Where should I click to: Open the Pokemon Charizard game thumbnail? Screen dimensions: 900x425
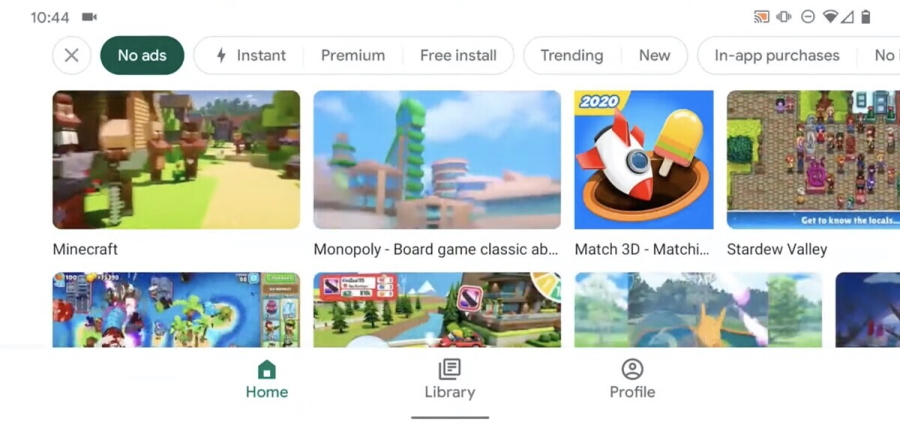[x=698, y=310]
